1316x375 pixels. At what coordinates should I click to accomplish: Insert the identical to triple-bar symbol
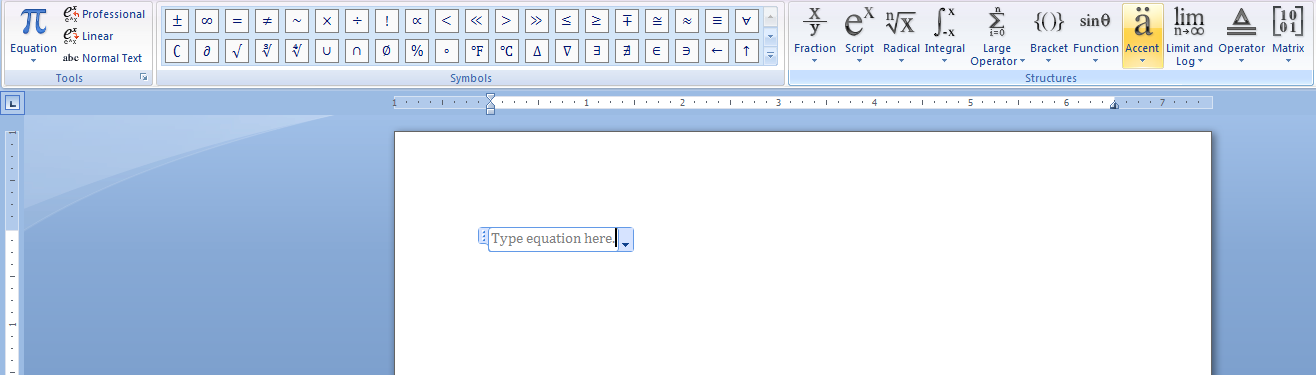pos(717,20)
